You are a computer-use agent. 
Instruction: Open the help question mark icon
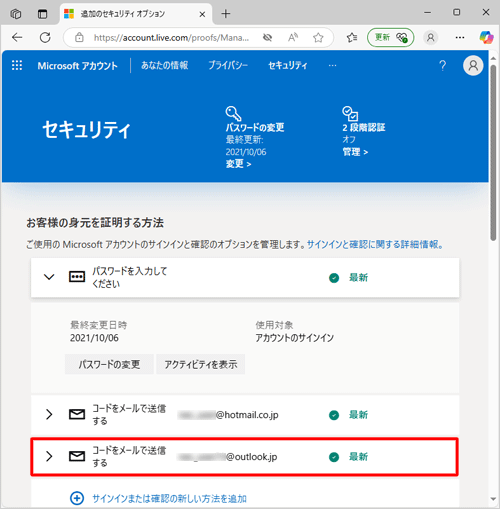pyautogui.click(x=442, y=65)
